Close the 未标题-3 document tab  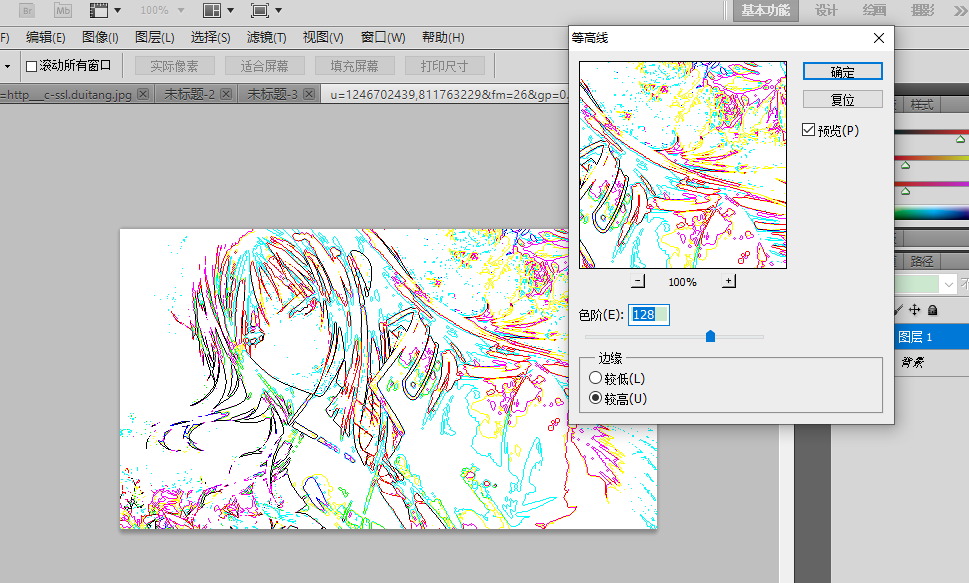[x=309, y=94]
